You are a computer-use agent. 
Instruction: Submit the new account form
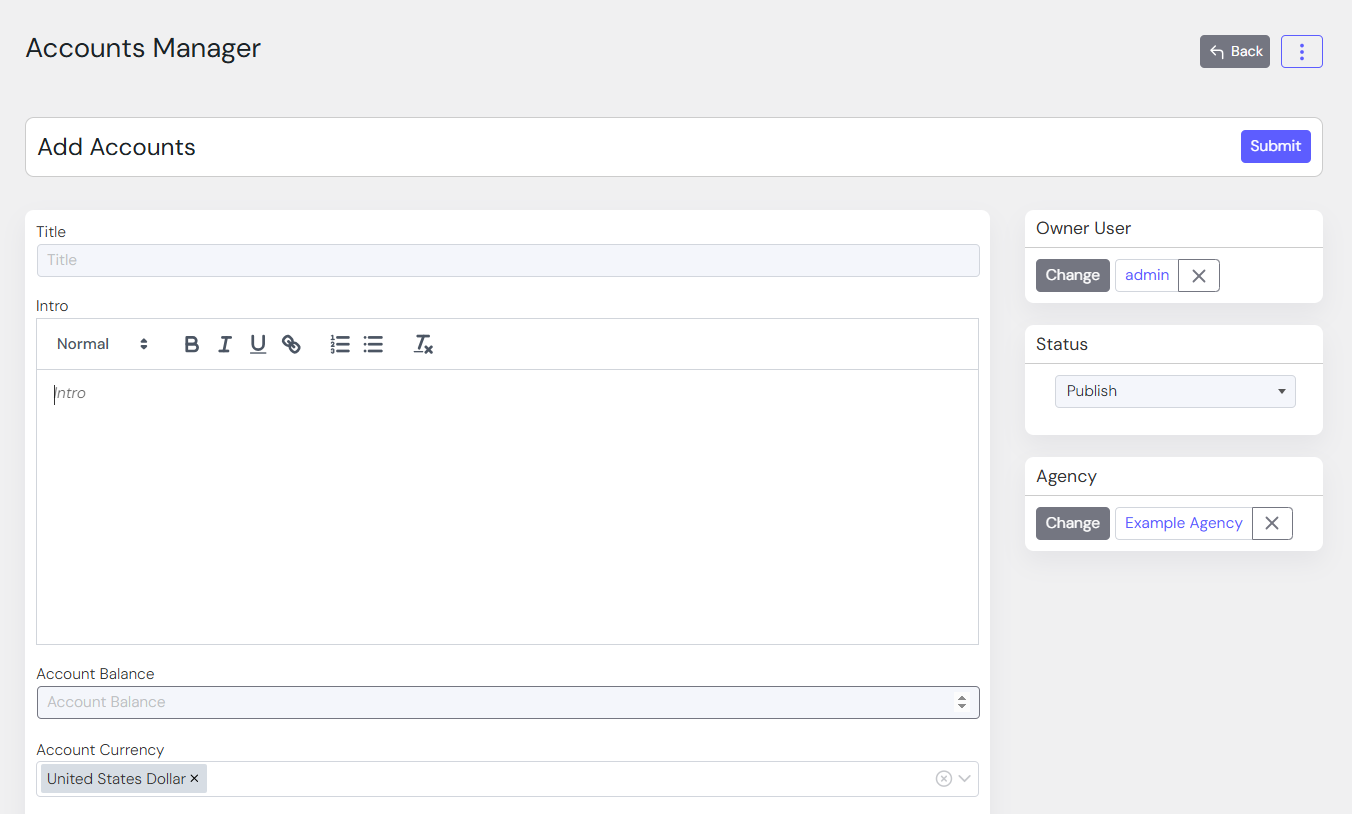1275,146
